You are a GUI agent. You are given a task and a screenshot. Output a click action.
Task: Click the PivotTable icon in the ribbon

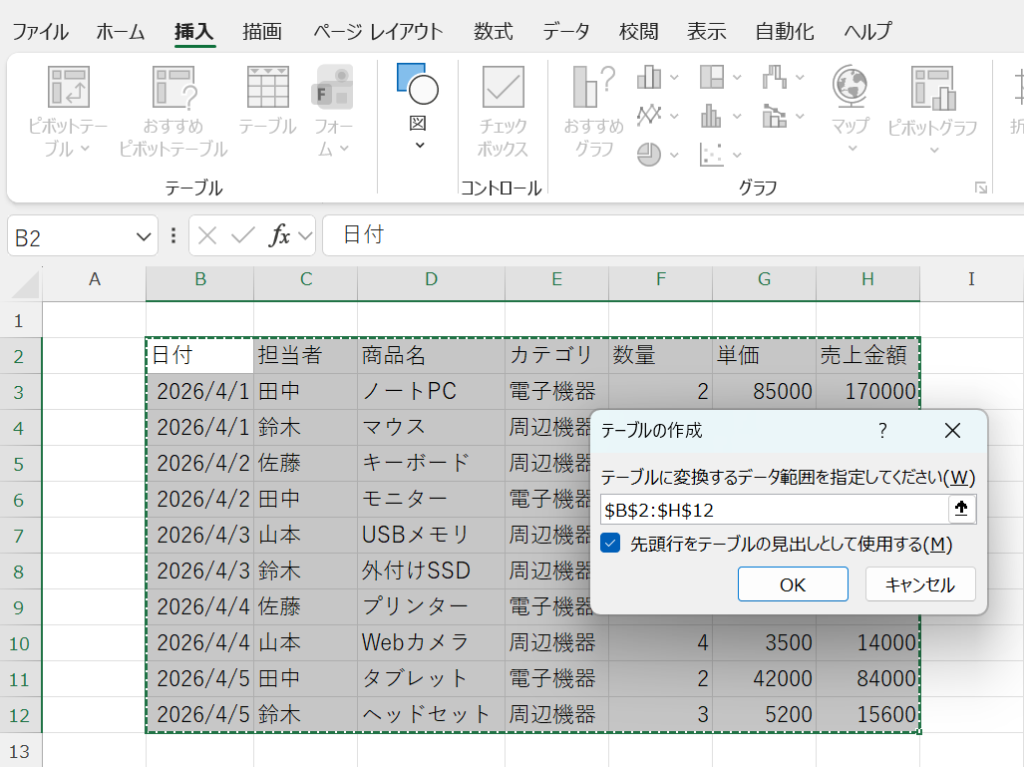click(70, 88)
